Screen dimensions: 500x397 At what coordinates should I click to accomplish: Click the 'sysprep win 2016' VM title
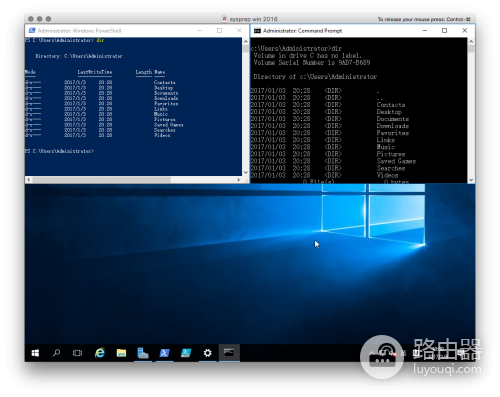[x=253, y=19]
